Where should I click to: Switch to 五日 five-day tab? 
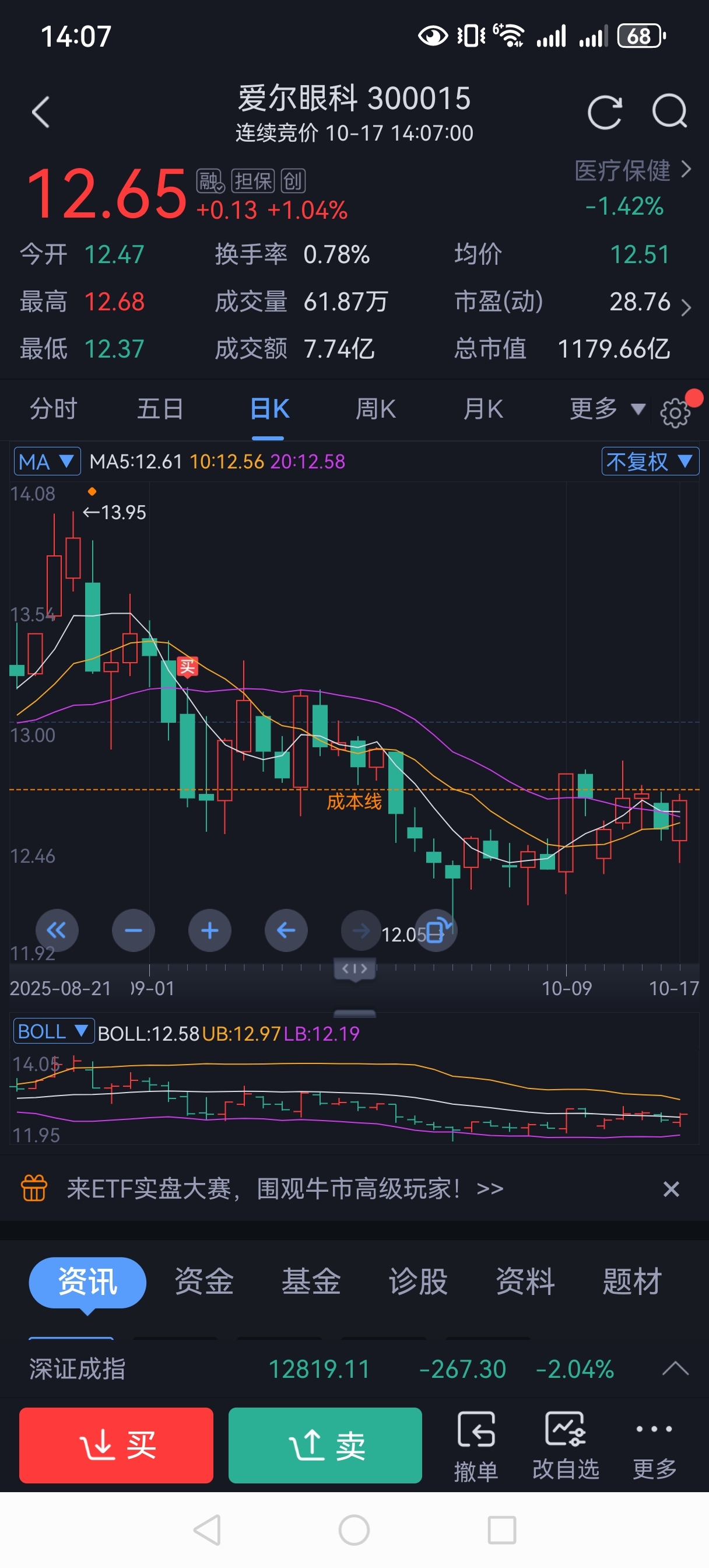(160, 408)
